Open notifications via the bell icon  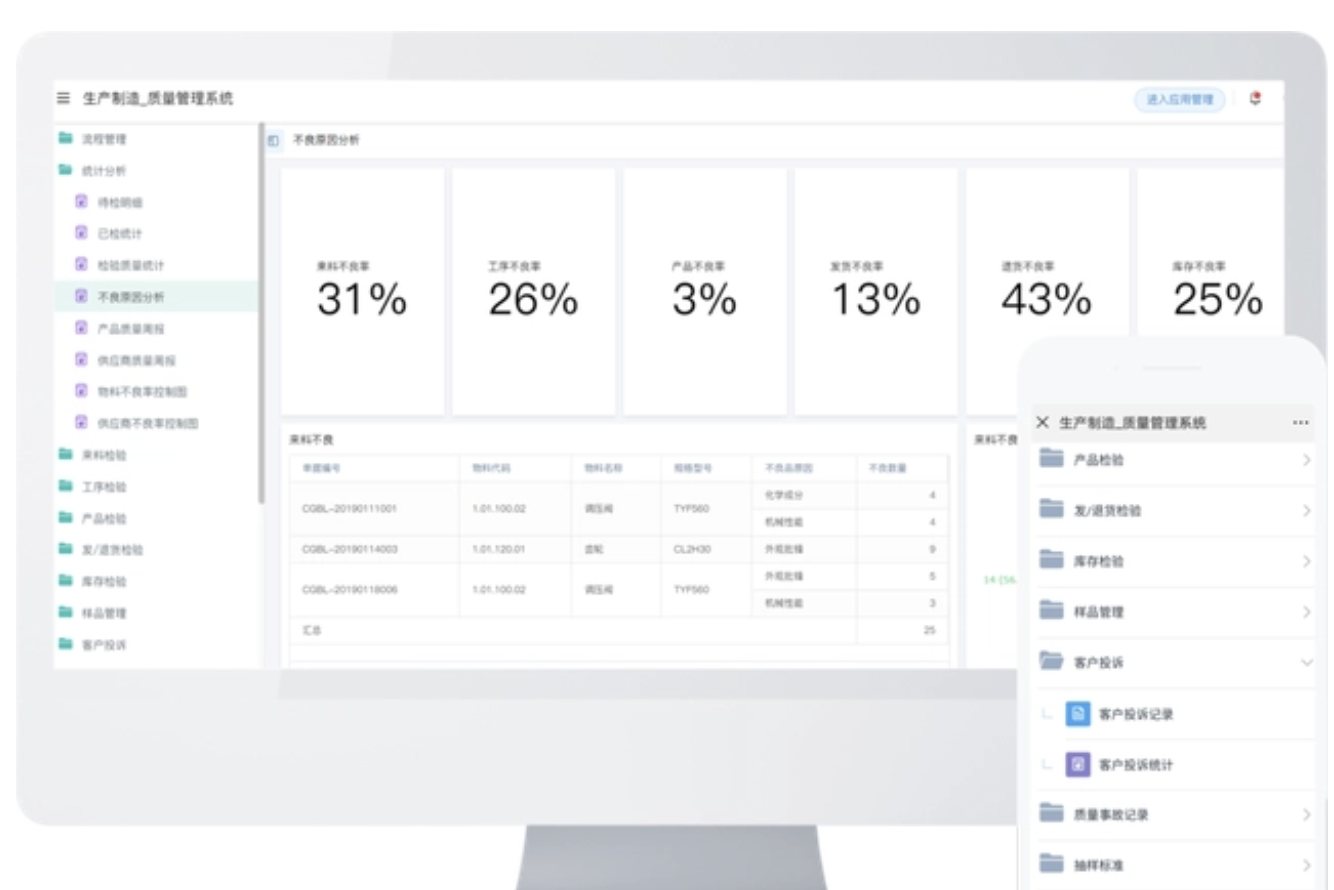(x=1256, y=99)
